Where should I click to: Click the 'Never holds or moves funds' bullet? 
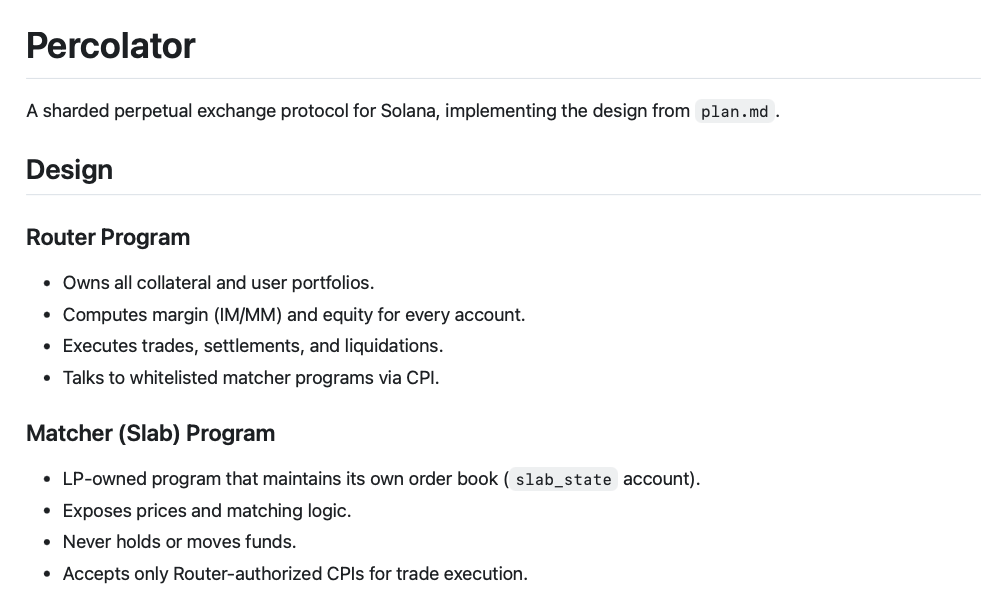pyautogui.click(x=179, y=542)
